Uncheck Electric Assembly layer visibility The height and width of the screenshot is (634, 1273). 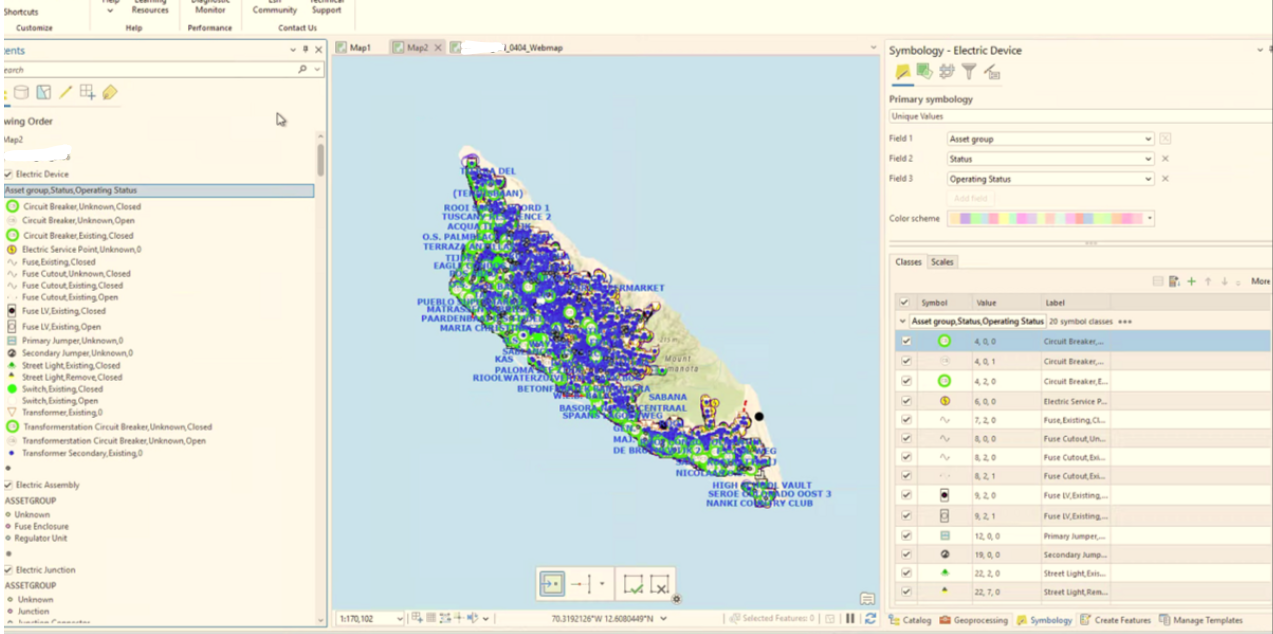point(9,485)
